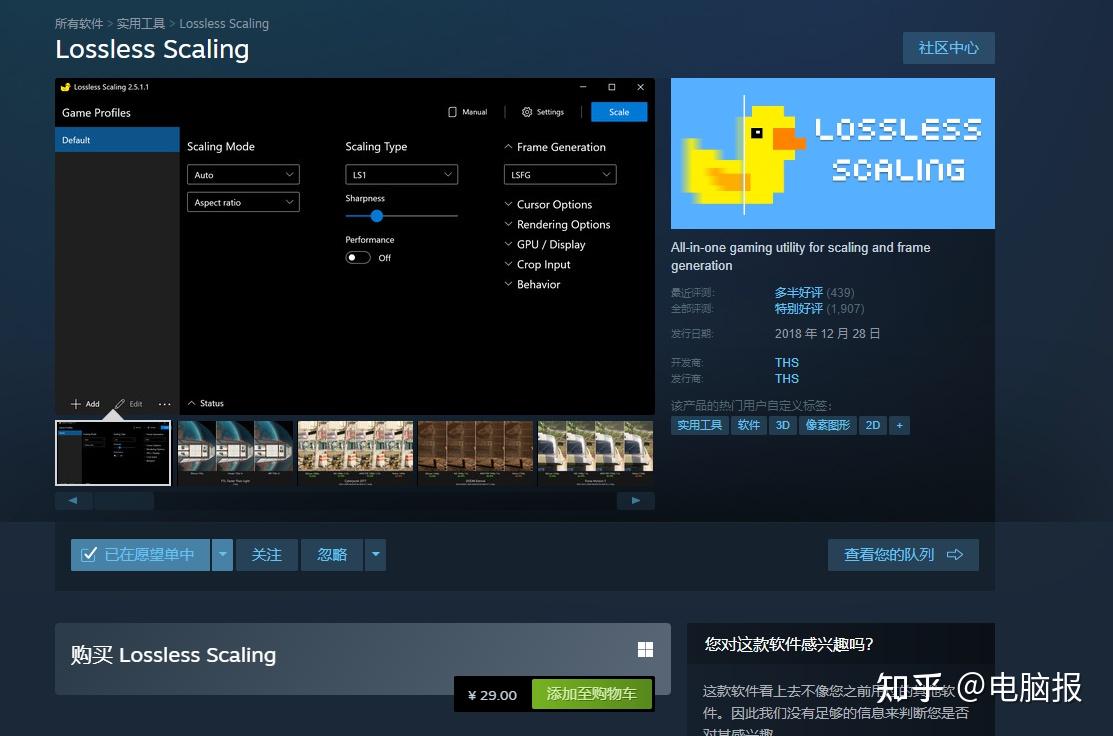Viewport: 1113px width, 736px height.
Task: Maximize the Lossless Scaling window
Action: tap(612, 87)
